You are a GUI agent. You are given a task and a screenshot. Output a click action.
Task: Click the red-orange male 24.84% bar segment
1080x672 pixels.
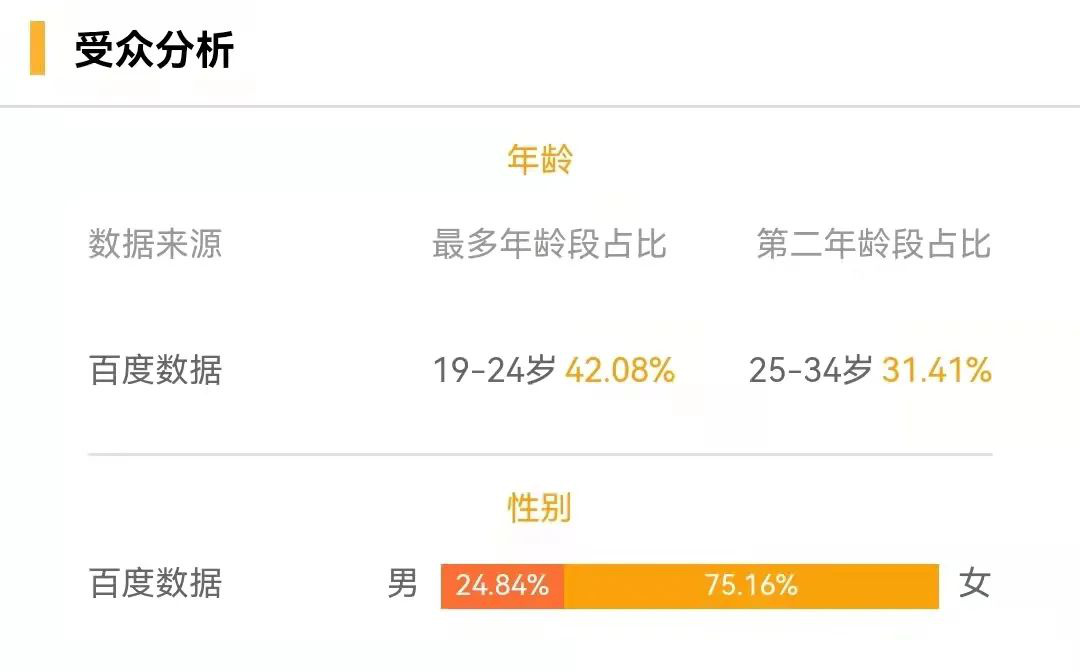point(503,586)
